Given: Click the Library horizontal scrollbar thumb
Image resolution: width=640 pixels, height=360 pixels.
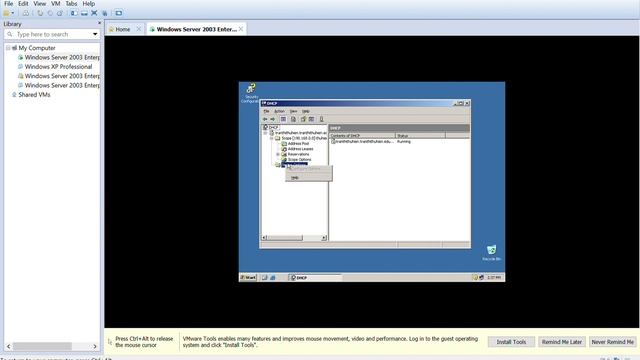Looking at the screenshot, I should coord(42,346).
